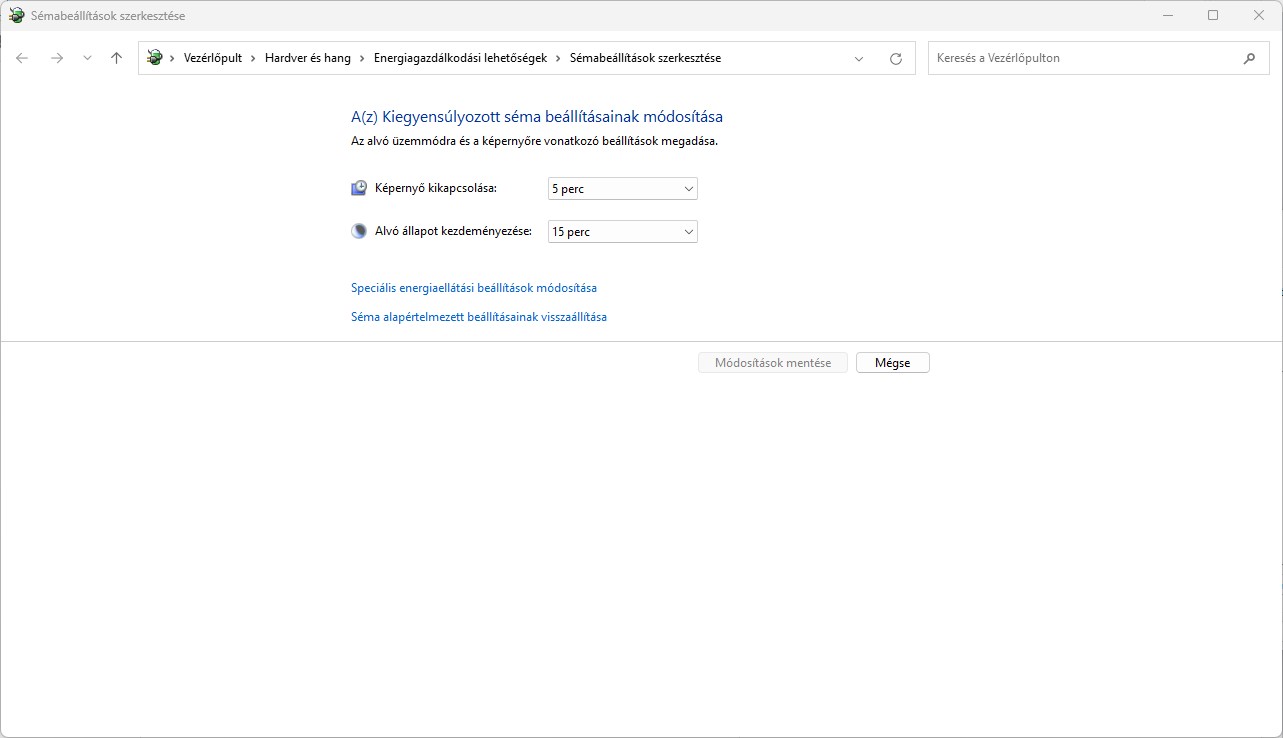The height and width of the screenshot is (738, 1283).
Task: Click the monitor icon beside Képernyő kikapcsolása
Action: click(x=359, y=188)
